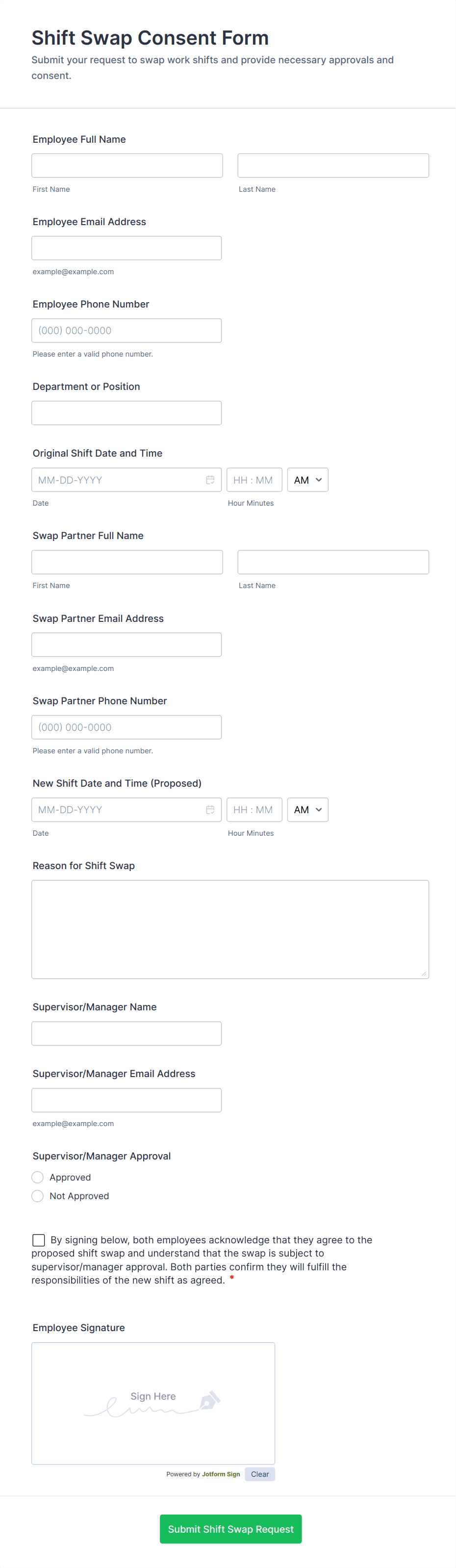
Task: Click the Reason for Shift Swap textarea
Action: tap(229, 929)
